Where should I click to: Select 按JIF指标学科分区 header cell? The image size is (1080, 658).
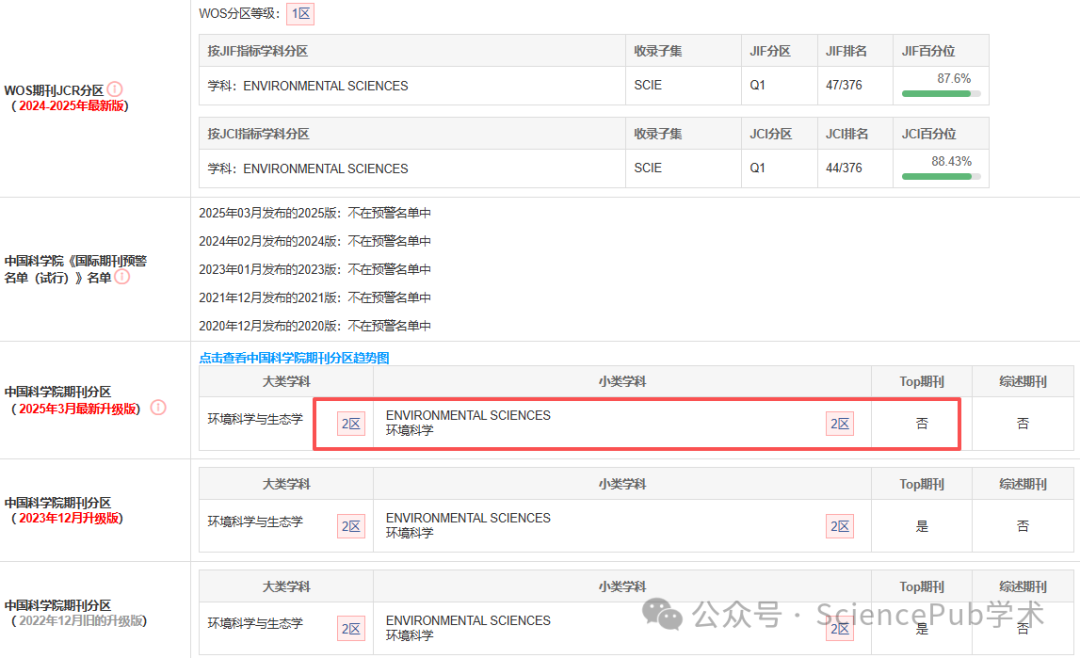tap(412, 51)
